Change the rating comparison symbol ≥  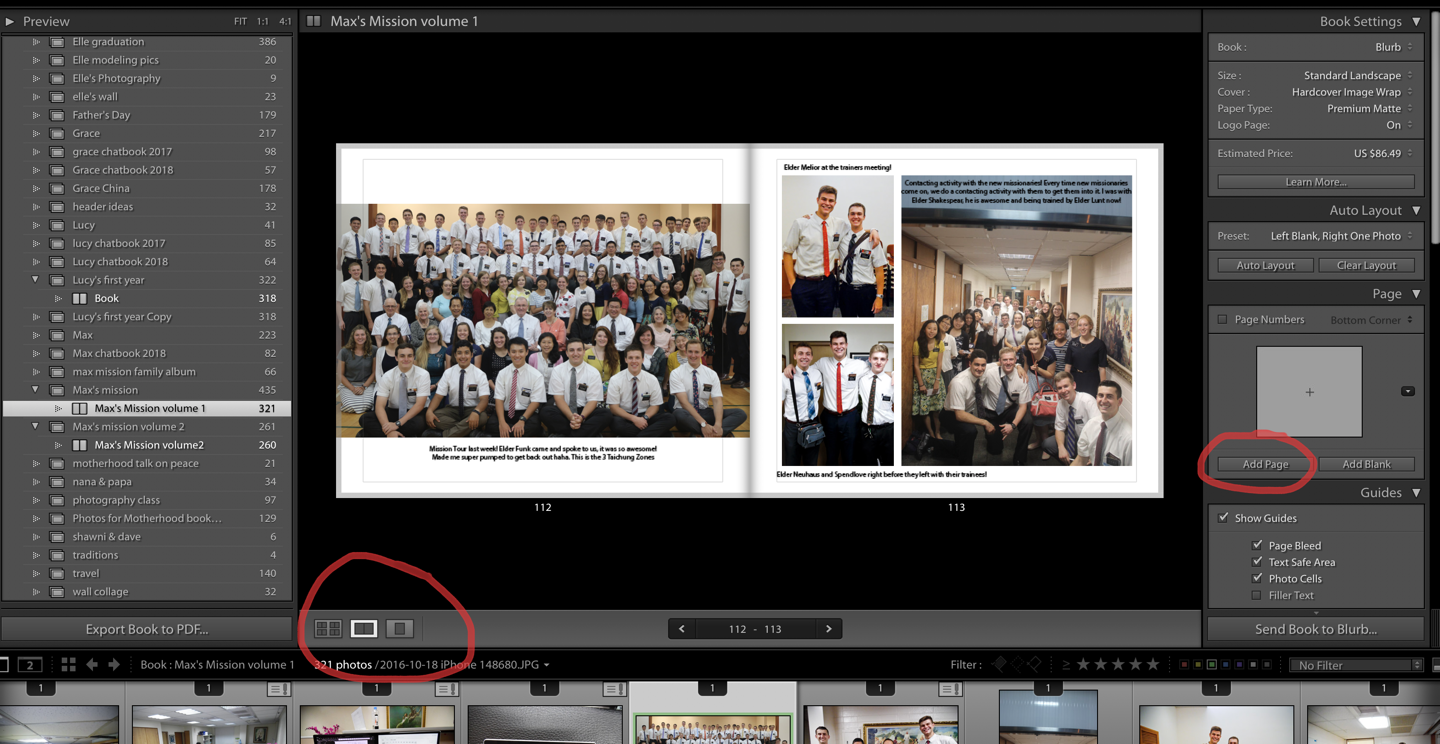coord(1065,664)
